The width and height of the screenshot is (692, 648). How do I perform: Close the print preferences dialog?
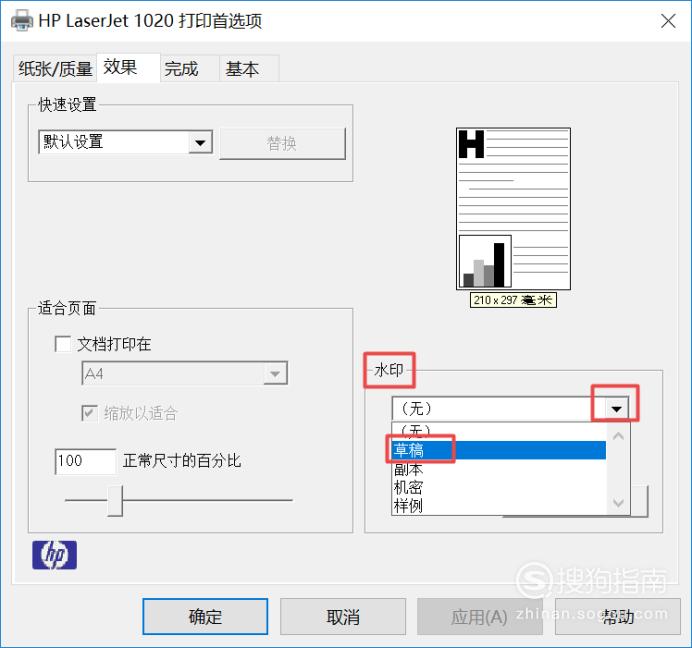coord(668,21)
